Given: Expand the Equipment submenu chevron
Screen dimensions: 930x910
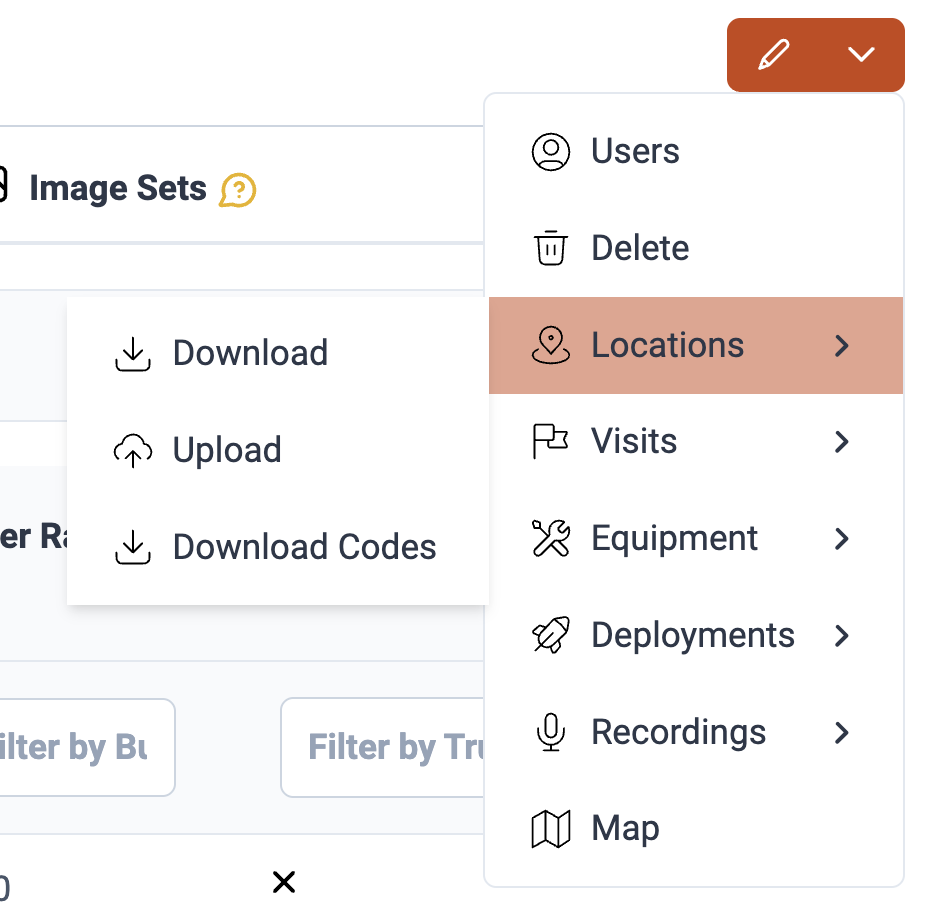Looking at the screenshot, I should point(842,538).
